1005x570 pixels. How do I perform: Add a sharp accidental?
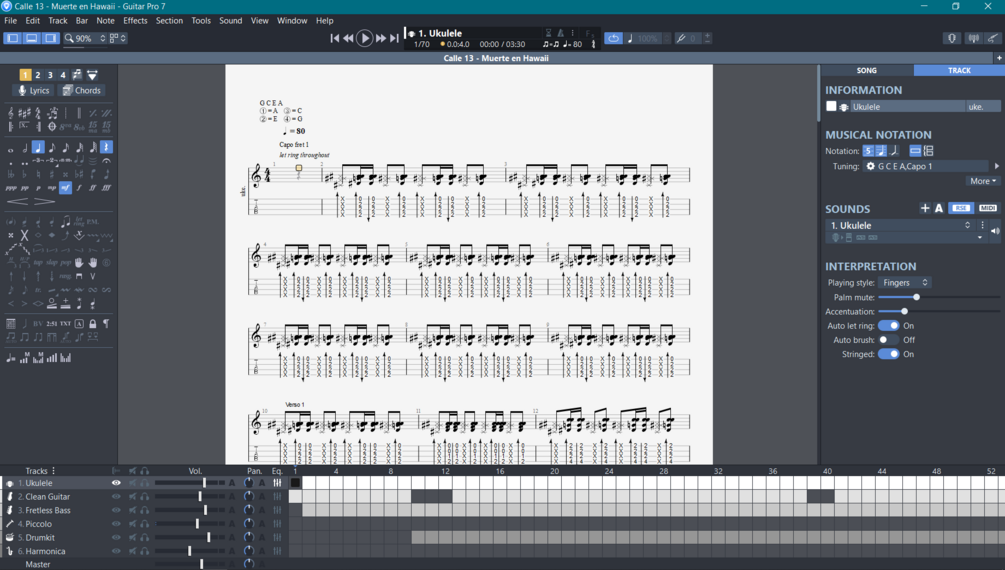click(52, 174)
